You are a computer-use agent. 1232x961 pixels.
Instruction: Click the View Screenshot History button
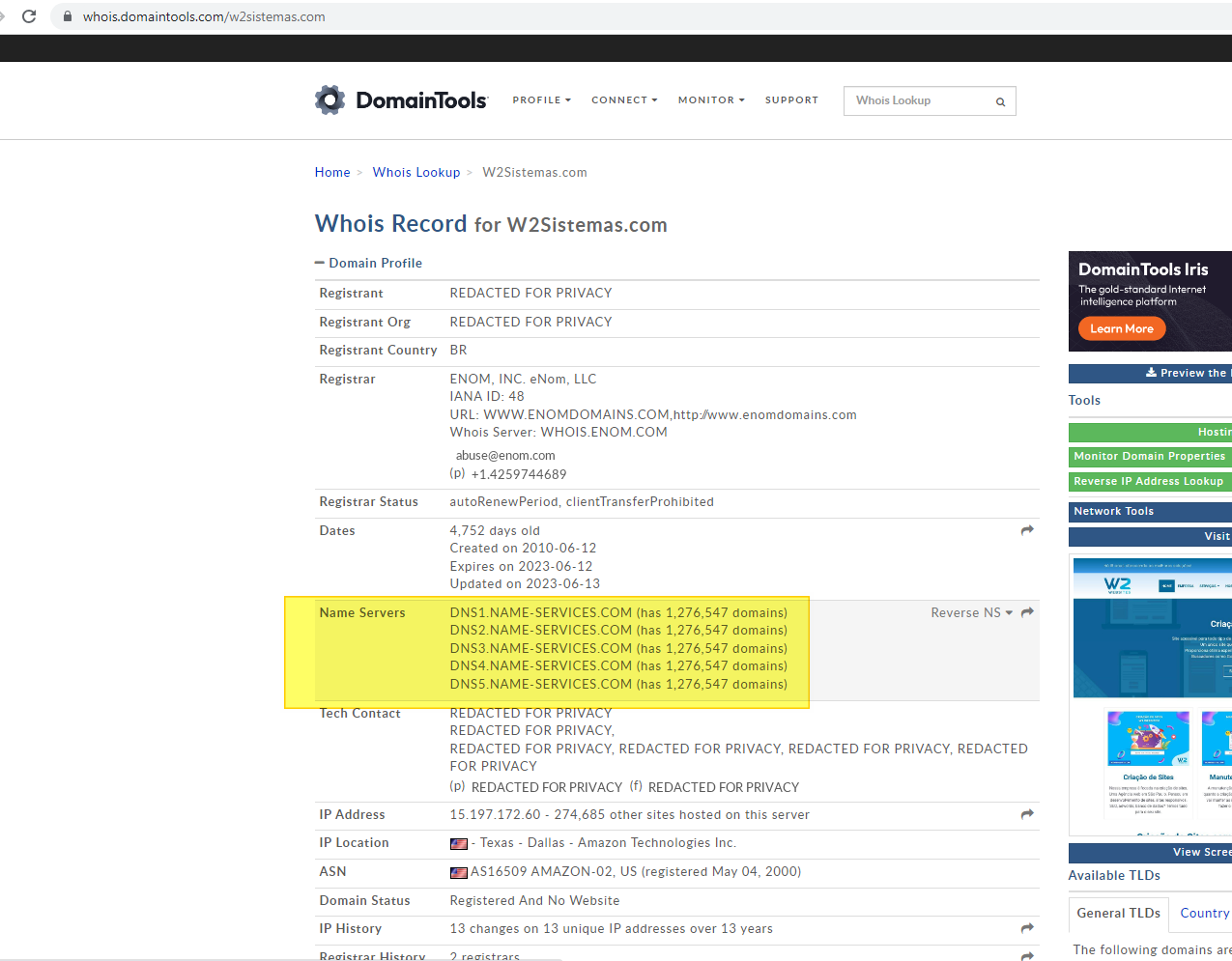click(x=1150, y=853)
